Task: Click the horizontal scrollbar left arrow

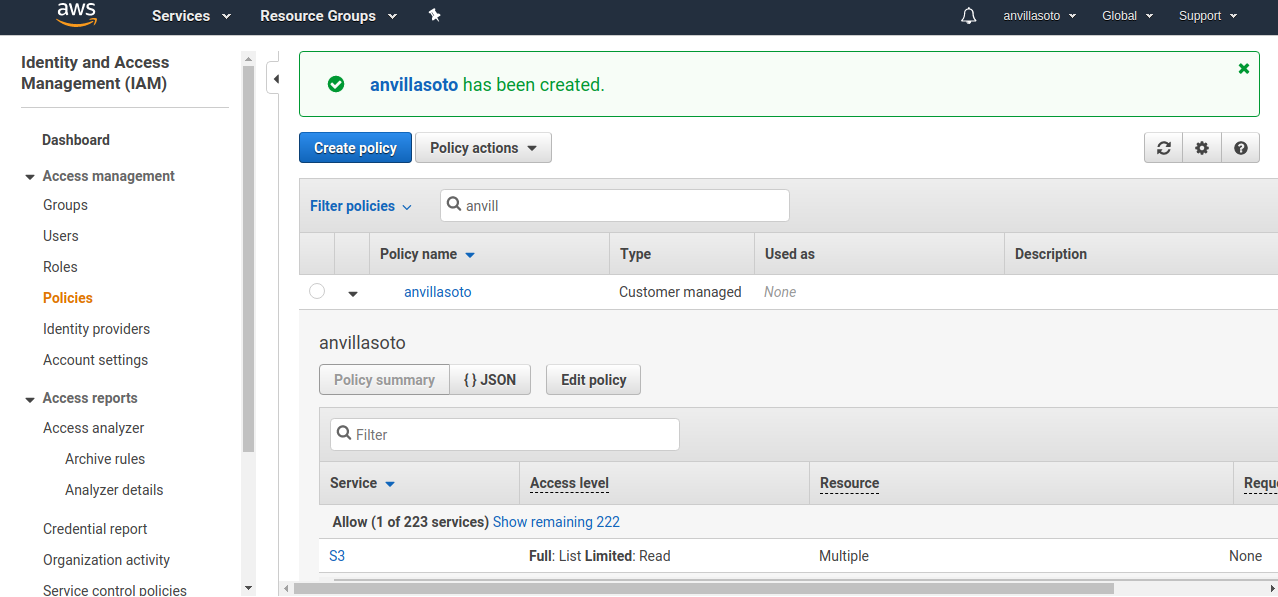Action: coord(286,588)
